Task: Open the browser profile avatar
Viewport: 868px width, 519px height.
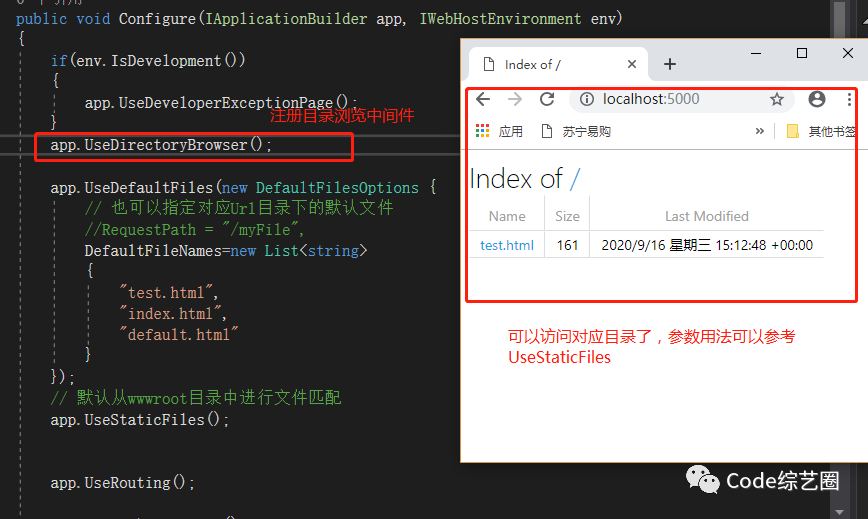Action: pos(817,99)
